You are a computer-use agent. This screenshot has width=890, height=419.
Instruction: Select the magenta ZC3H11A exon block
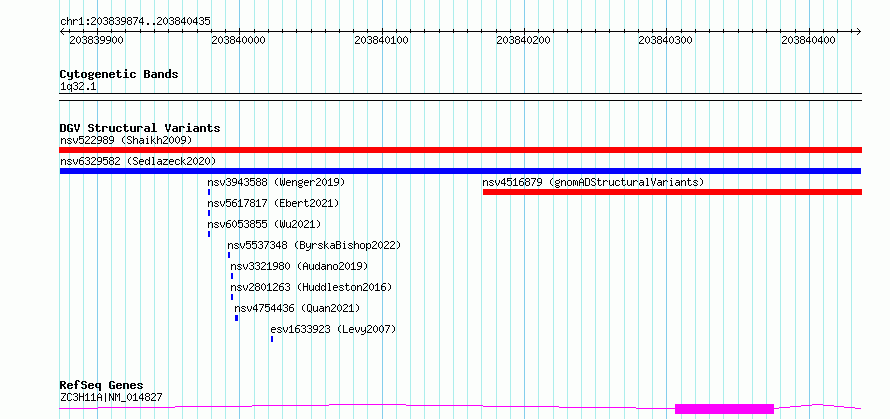724,409
